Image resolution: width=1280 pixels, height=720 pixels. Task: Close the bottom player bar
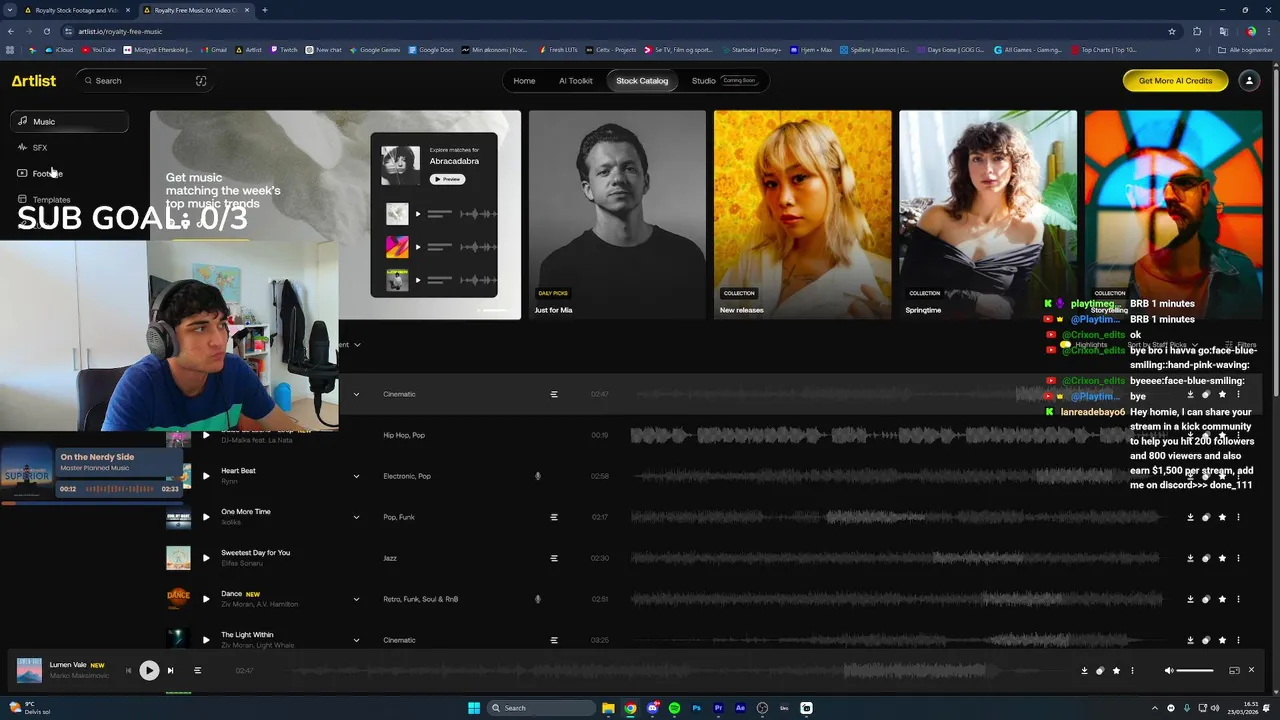(1251, 670)
